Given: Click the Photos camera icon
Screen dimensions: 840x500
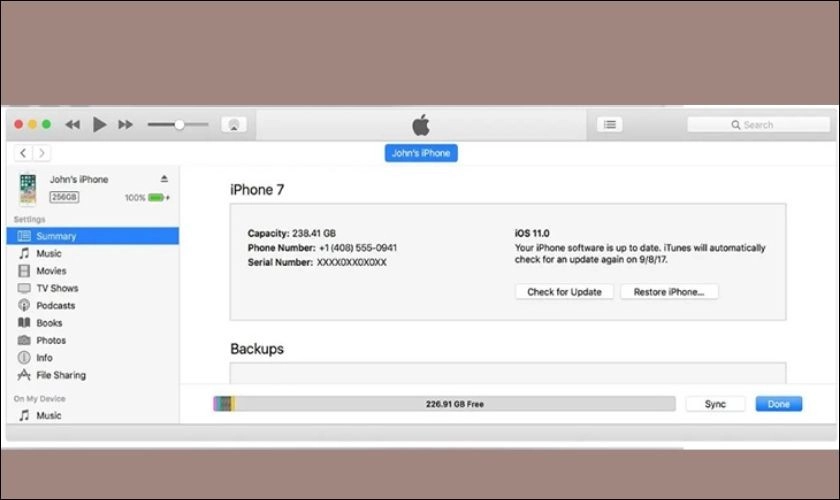Looking at the screenshot, I should coord(24,340).
